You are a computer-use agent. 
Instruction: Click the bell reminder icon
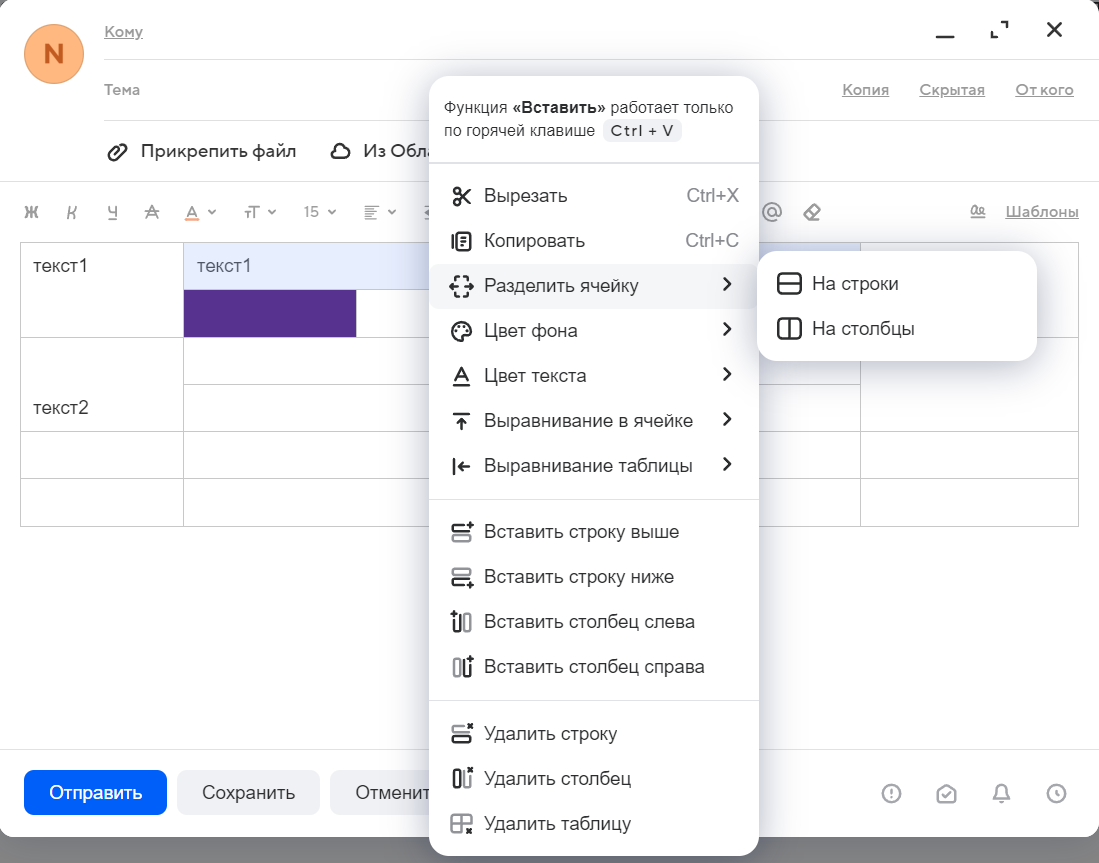click(1001, 793)
